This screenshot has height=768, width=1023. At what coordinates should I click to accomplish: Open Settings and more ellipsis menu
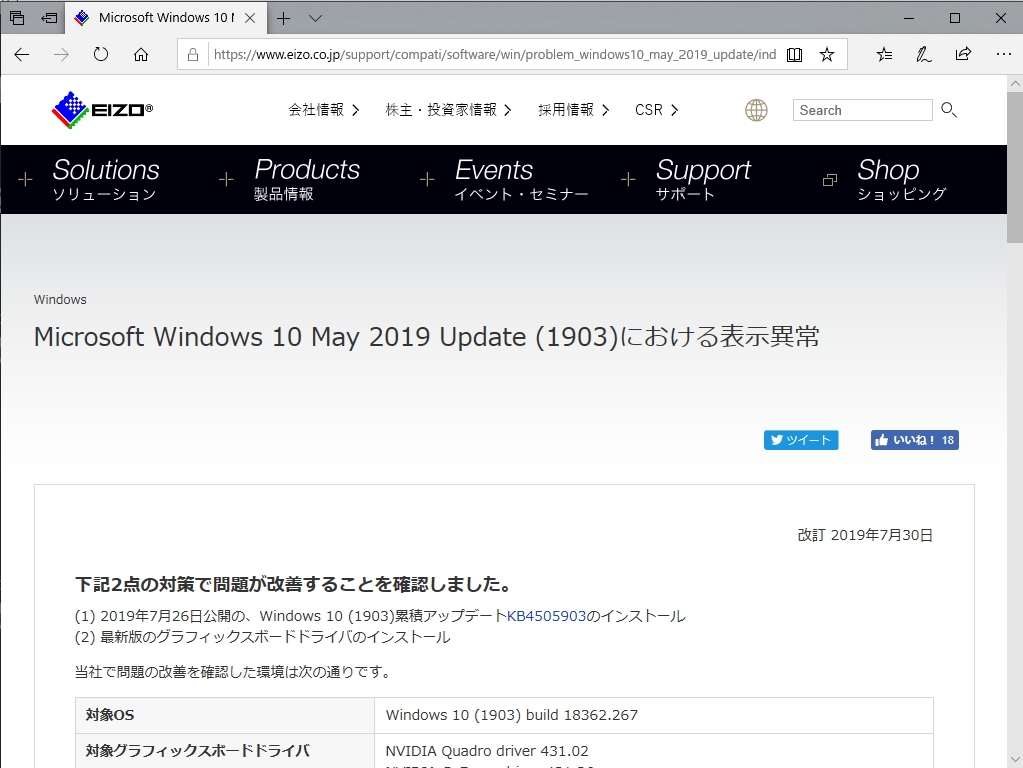coord(1003,54)
